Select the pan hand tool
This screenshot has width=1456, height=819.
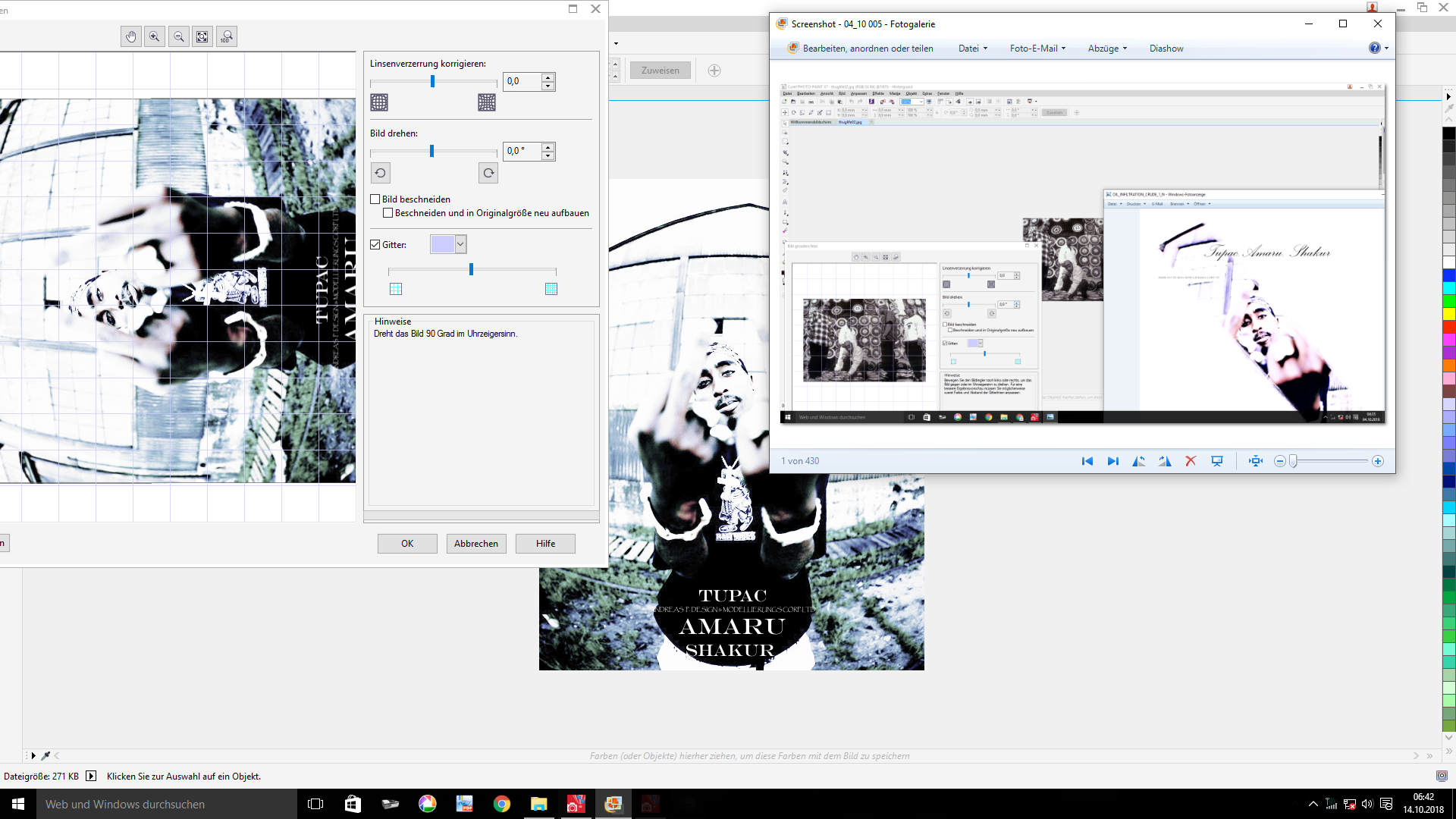coord(131,36)
